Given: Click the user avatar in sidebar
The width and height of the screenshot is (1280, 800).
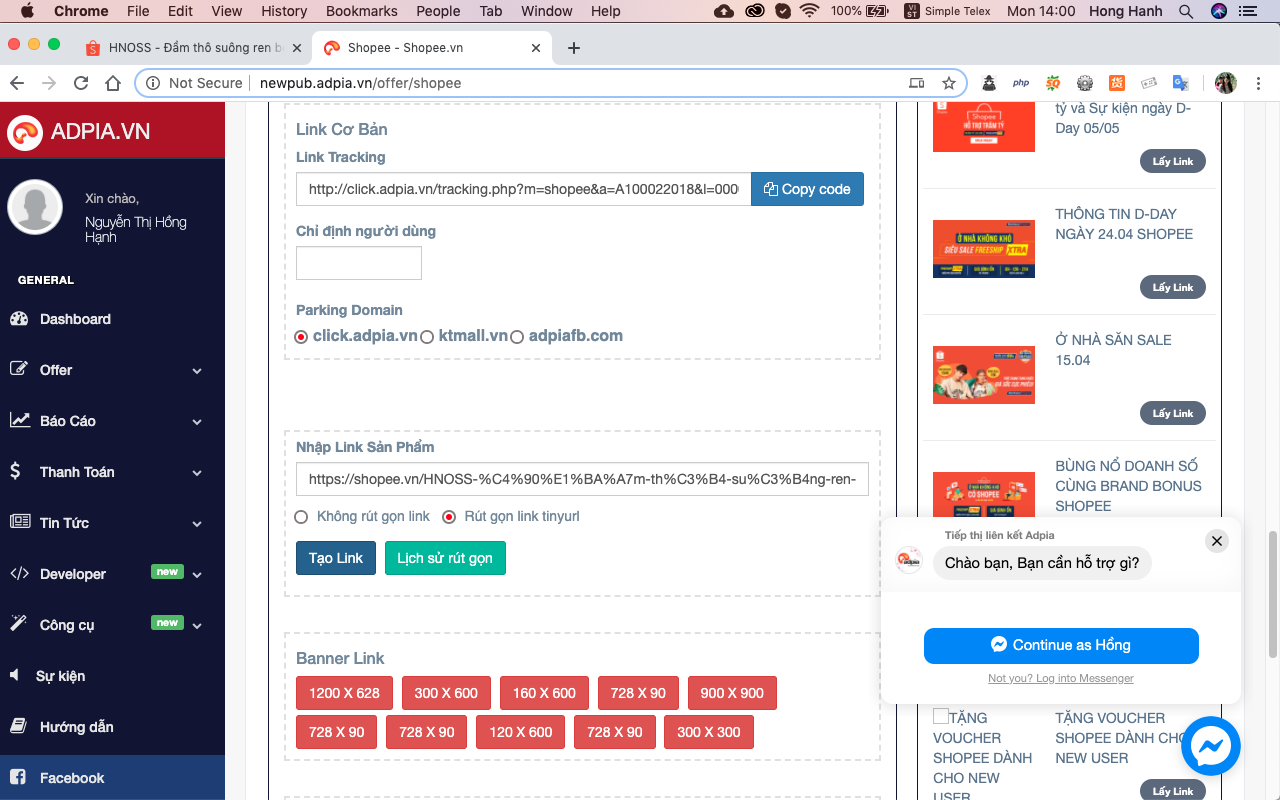Looking at the screenshot, I should [35, 207].
